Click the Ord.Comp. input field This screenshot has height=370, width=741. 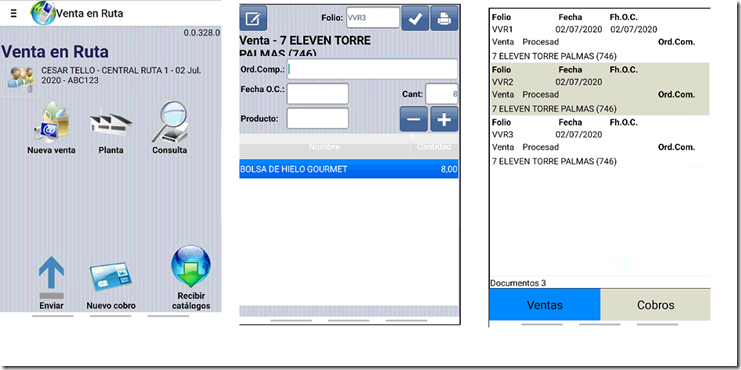tap(373, 69)
